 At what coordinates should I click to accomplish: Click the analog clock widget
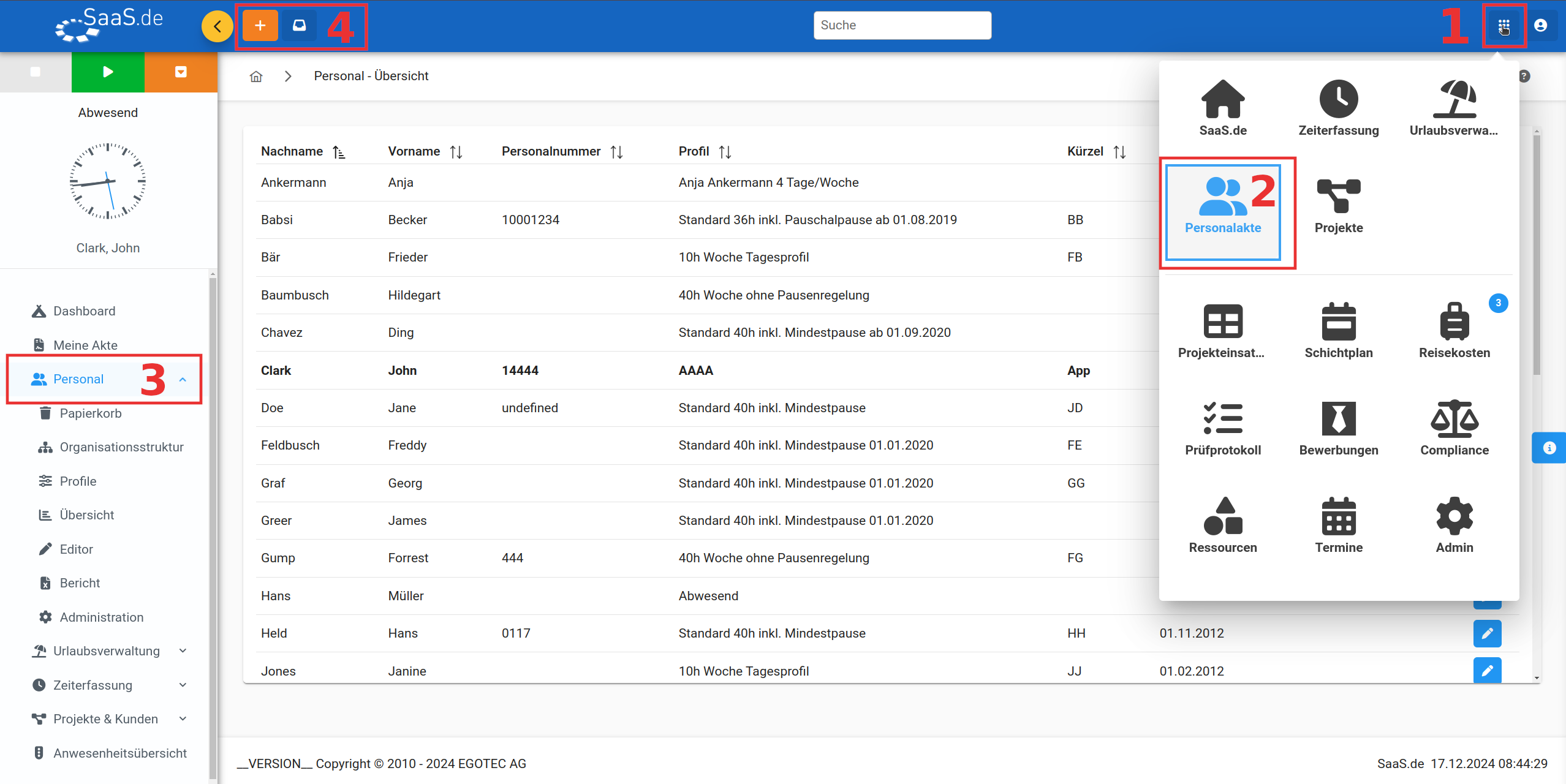[108, 181]
